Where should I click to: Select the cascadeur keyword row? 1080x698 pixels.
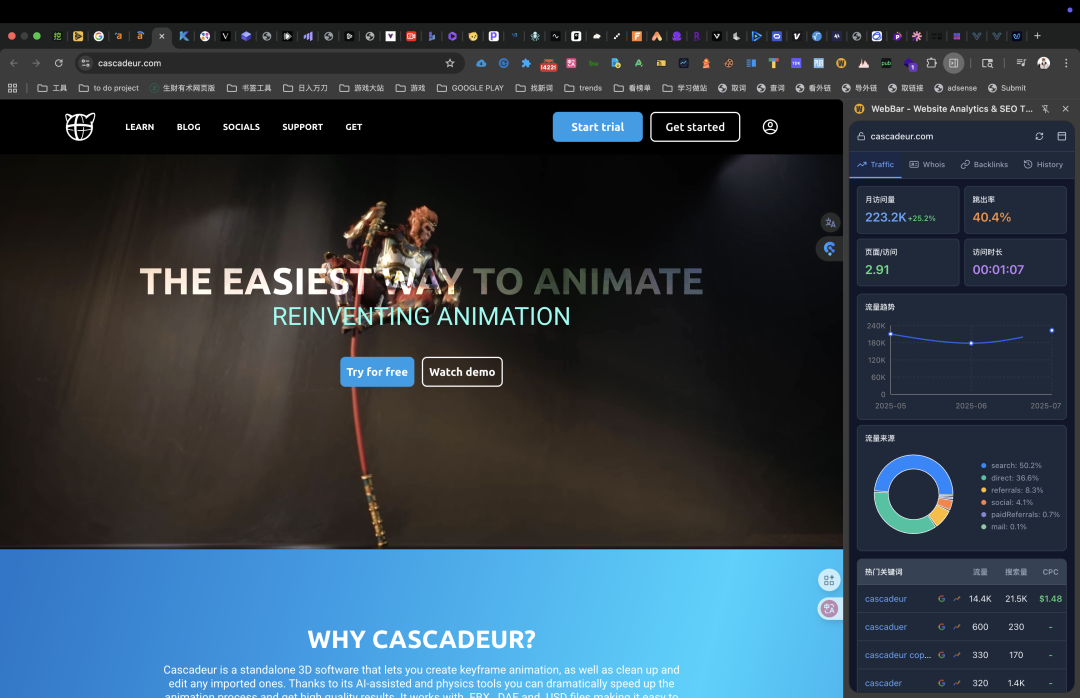tap(962, 599)
